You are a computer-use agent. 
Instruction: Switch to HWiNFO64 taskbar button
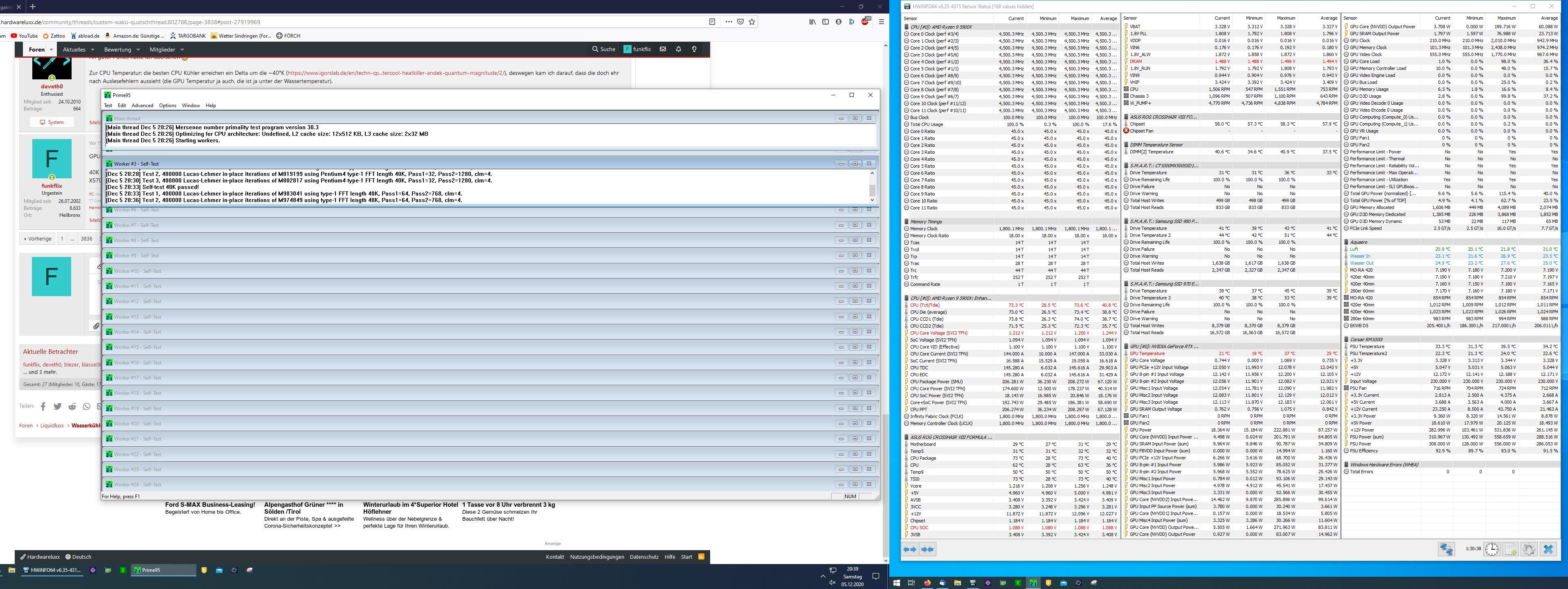(x=52, y=570)
